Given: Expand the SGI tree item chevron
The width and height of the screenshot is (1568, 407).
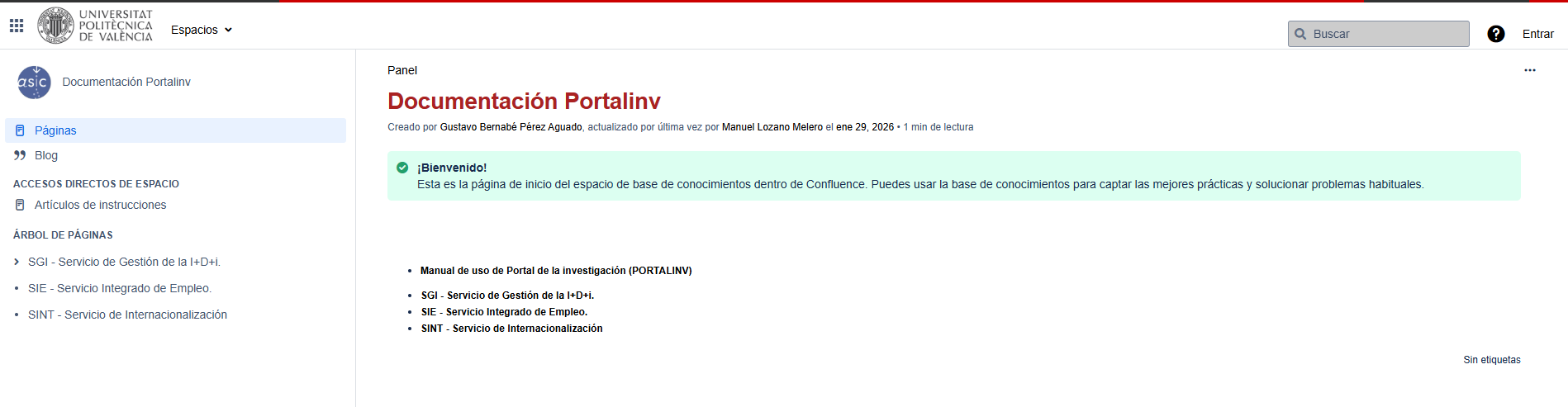Looking at the screenshot, I should [17, 262].
